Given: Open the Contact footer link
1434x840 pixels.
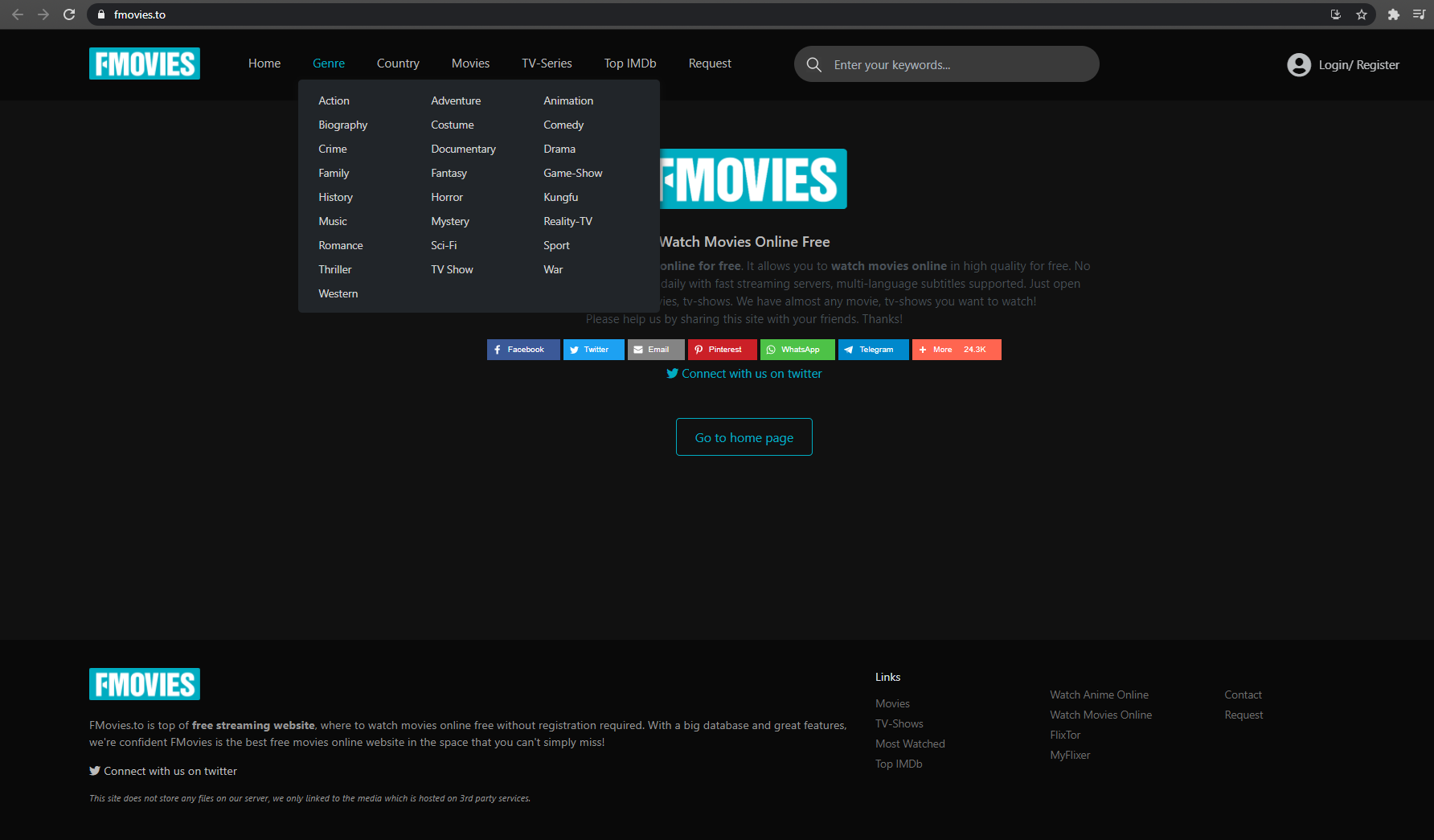Looking at the screenshot, I should tap(1243, 695).
